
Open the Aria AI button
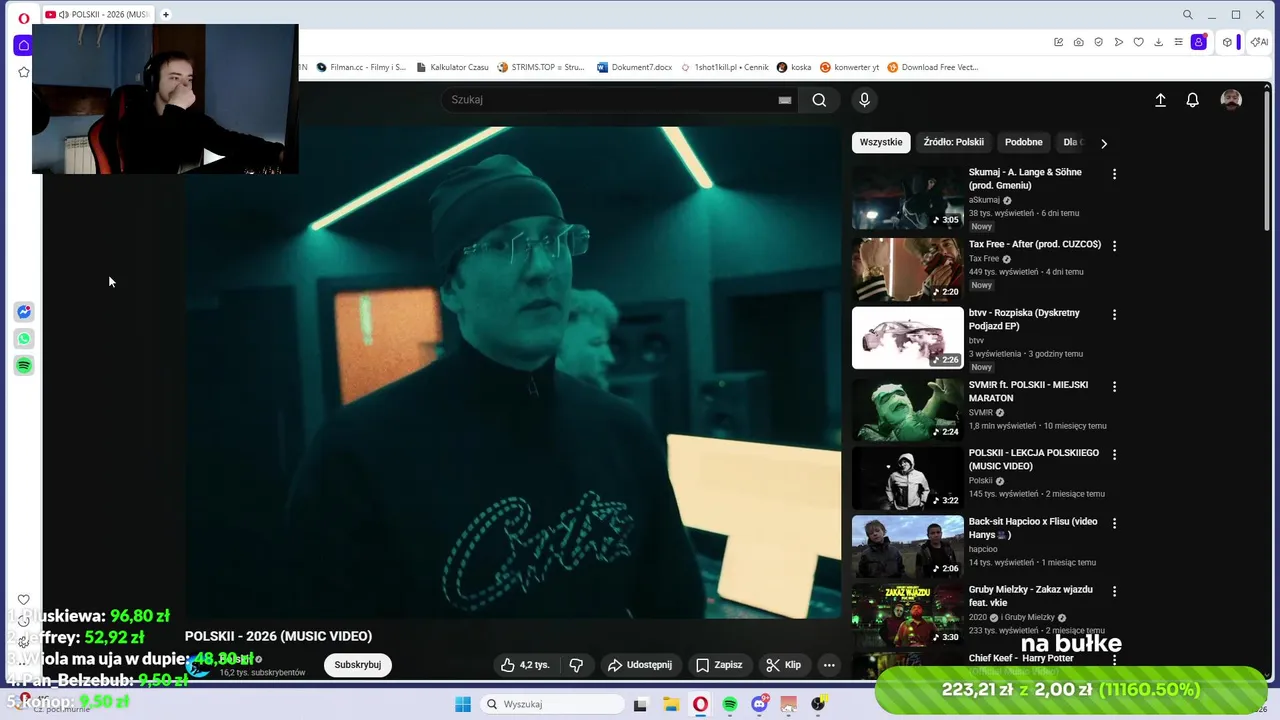pyautogui.click(x=1260, y=42)
